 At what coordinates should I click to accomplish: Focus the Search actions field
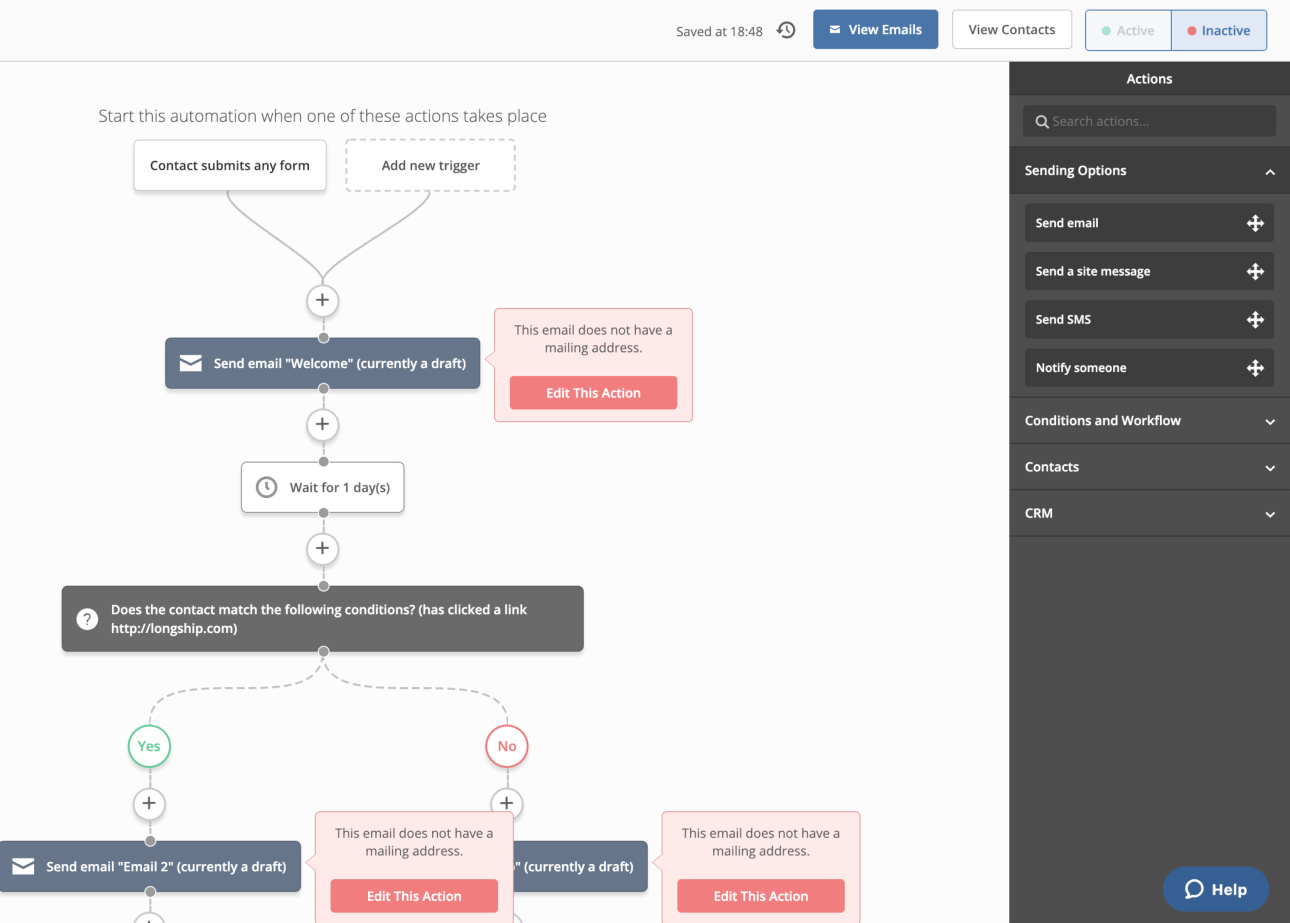[x=1149, y=121]
